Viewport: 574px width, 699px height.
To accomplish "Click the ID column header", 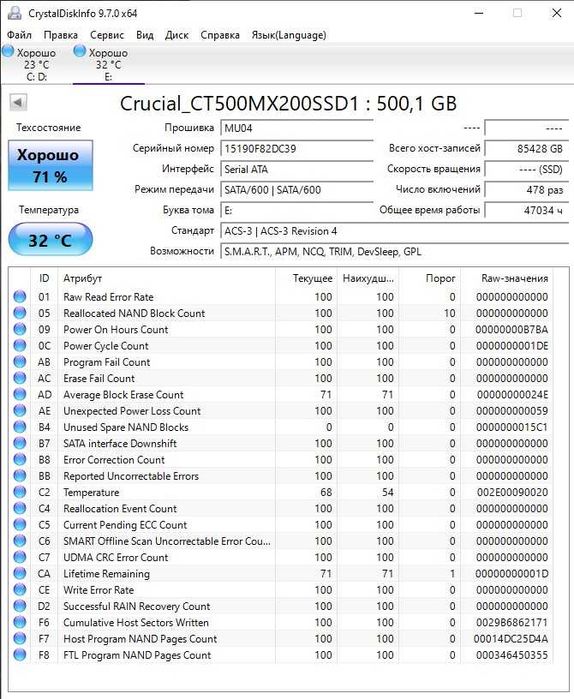I will (x=44, y=278).
